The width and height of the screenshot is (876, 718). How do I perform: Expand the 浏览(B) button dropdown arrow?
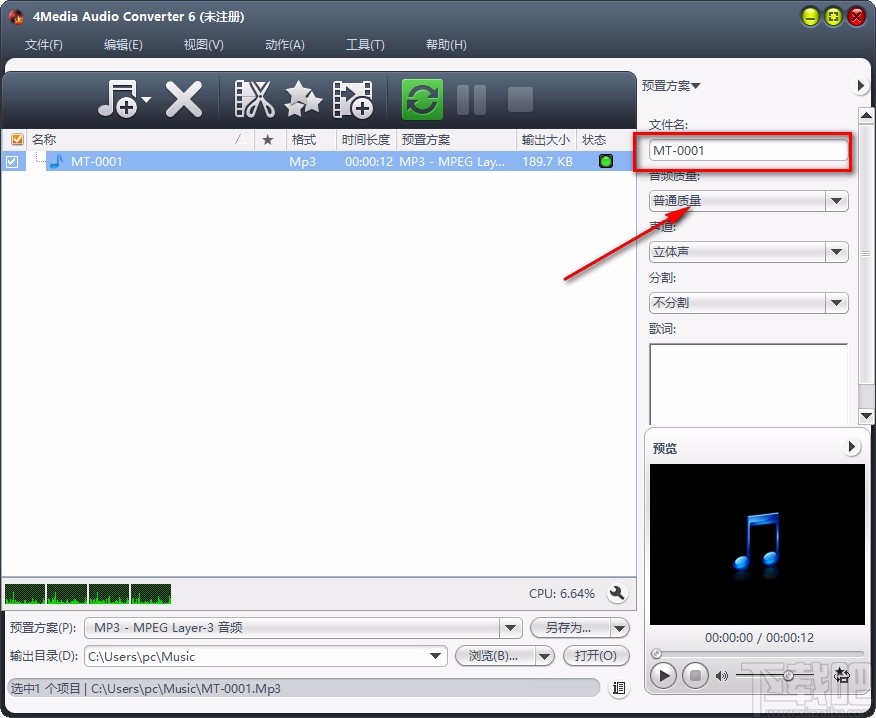point(544,656)
